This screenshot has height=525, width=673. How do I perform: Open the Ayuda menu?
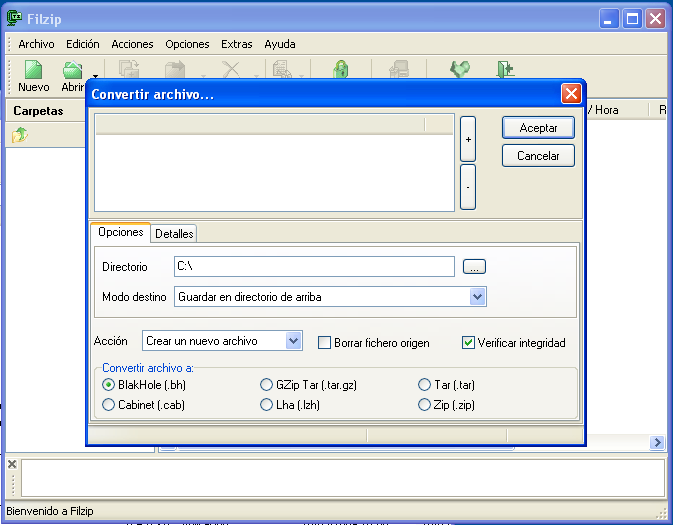pyautogui.click(x=280, y=44)
